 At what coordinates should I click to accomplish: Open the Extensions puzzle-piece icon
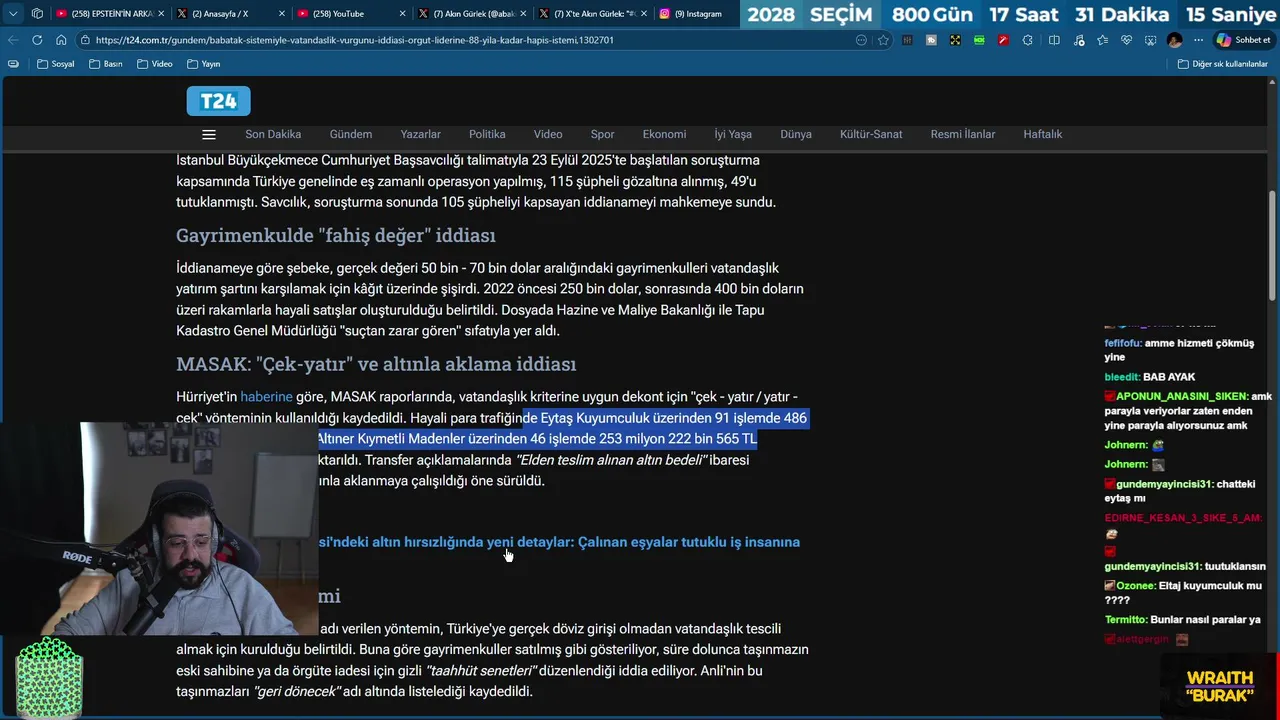1027,40
